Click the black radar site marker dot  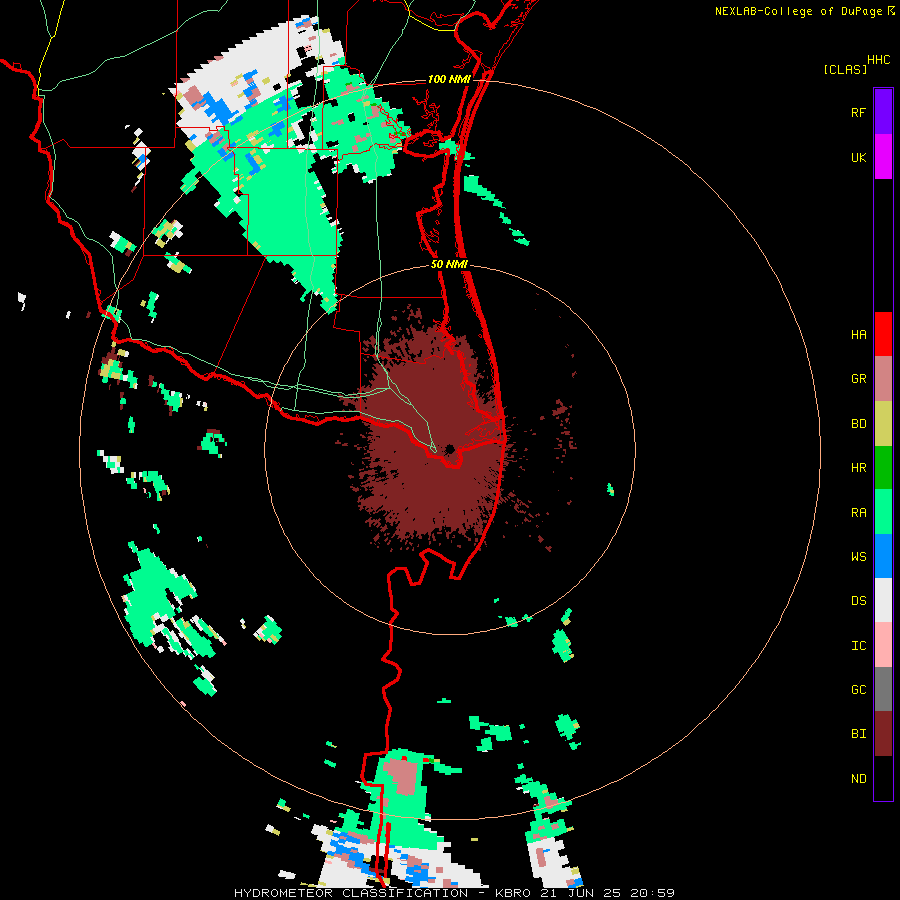click(x=450, y=449)
